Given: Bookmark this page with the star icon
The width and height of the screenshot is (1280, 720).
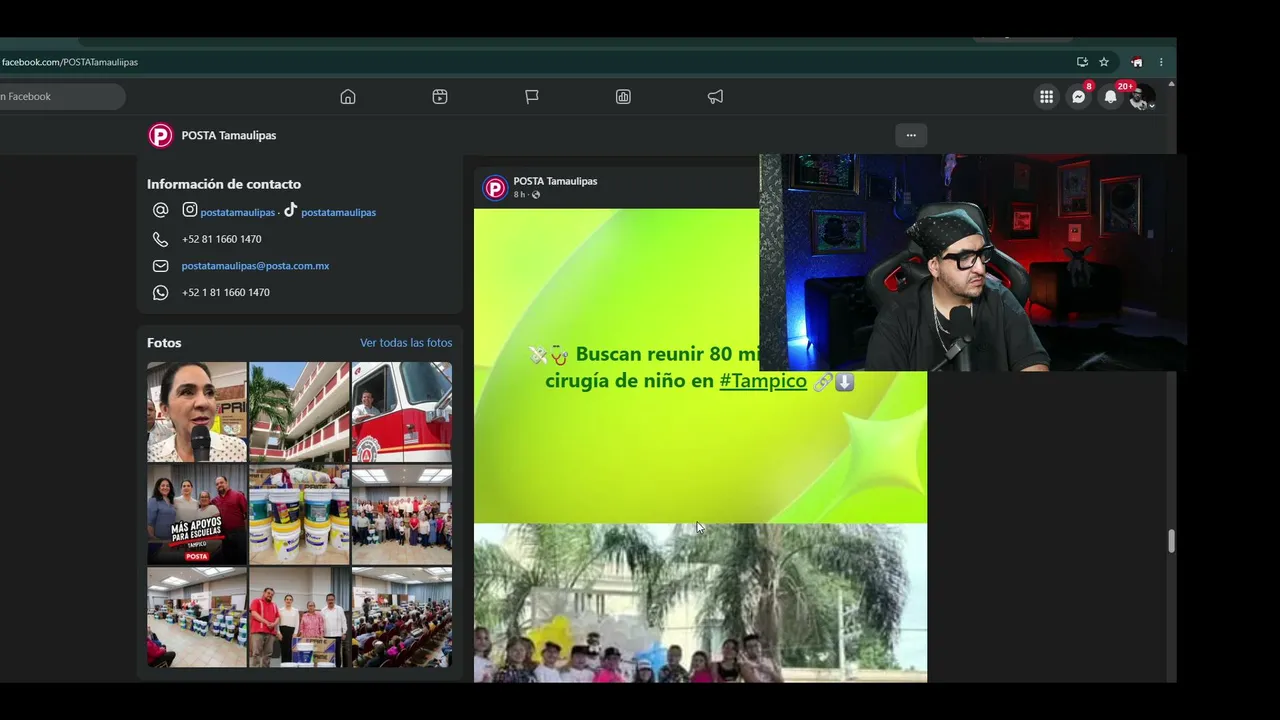Looking at the screenshot, I should [1104, 62].
